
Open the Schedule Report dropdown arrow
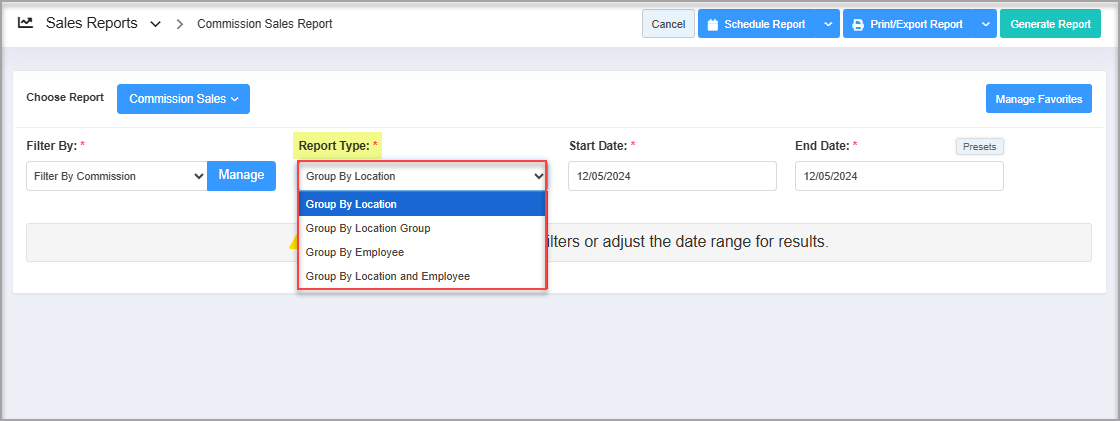pos(827,24)
